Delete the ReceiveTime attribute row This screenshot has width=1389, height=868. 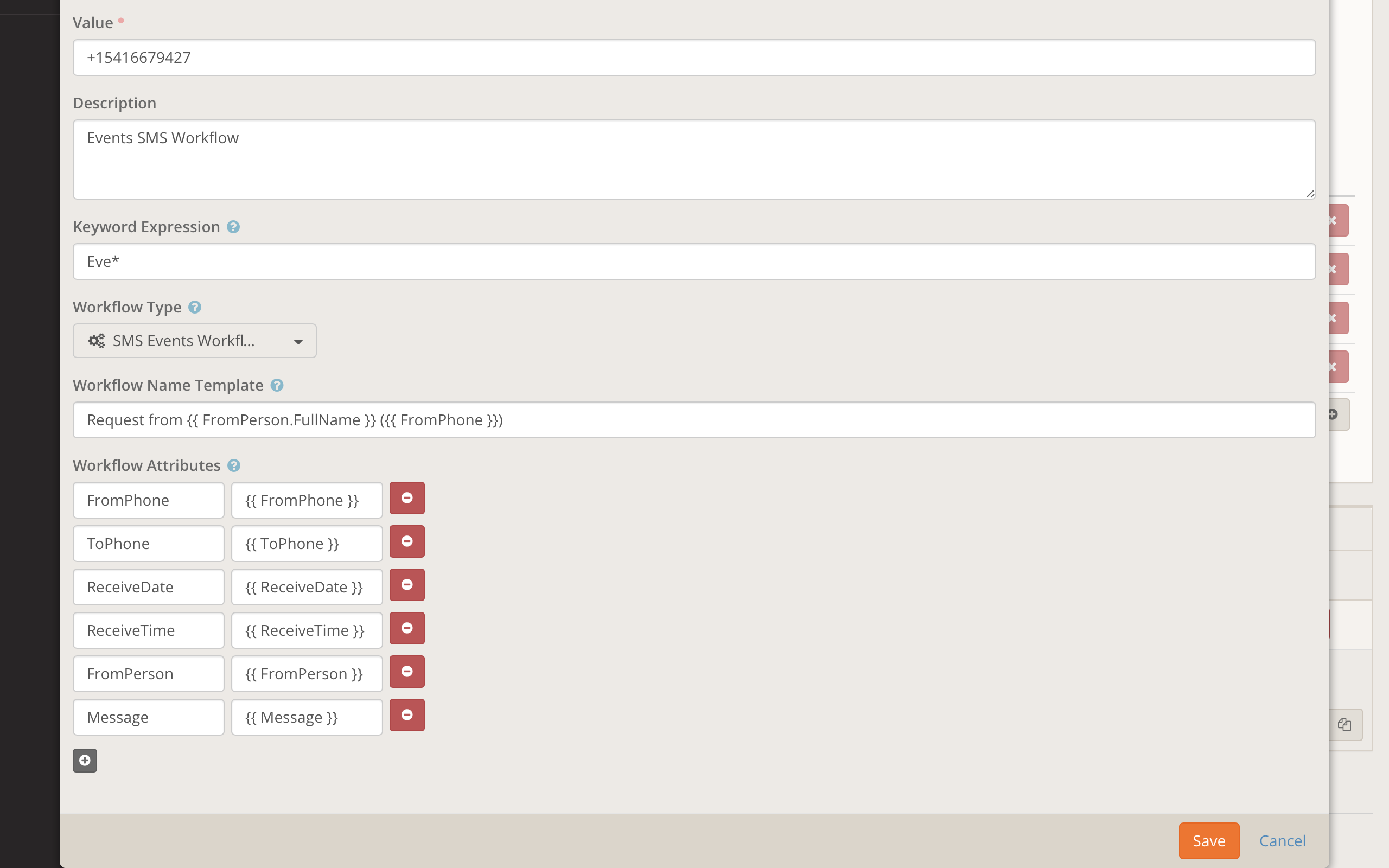(407, 628)
